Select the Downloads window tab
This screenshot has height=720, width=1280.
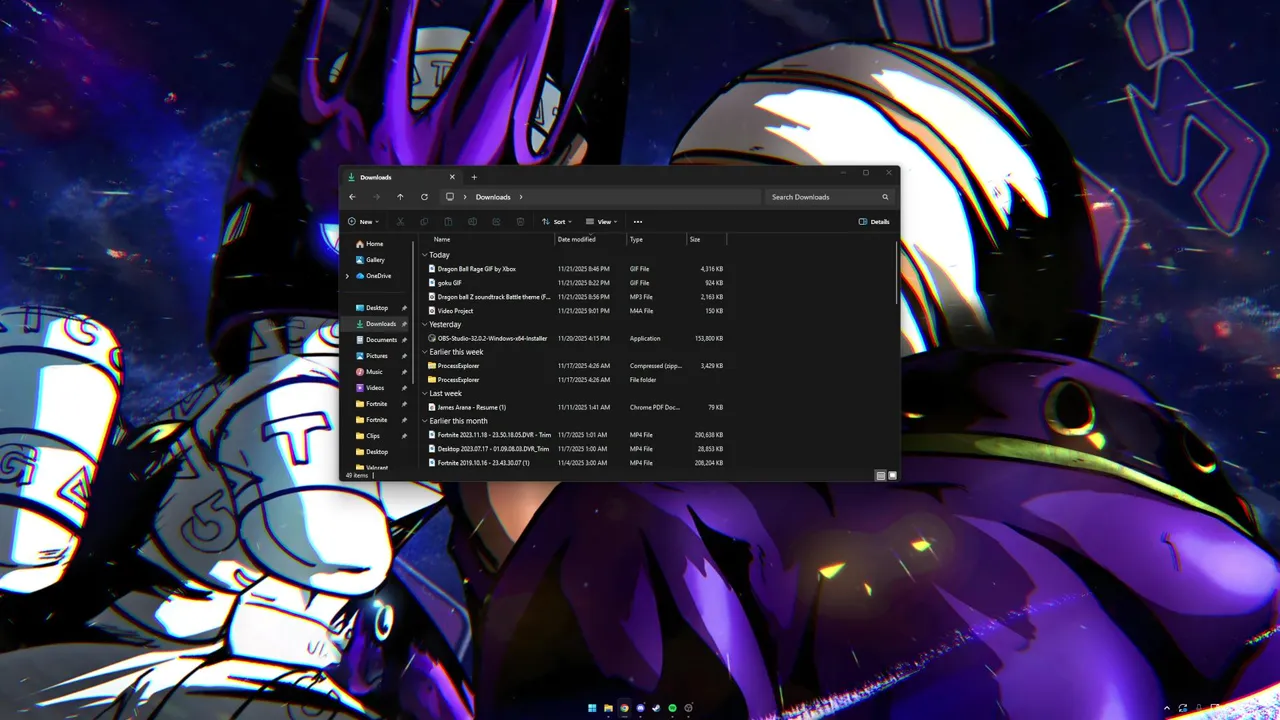point(400,177)
